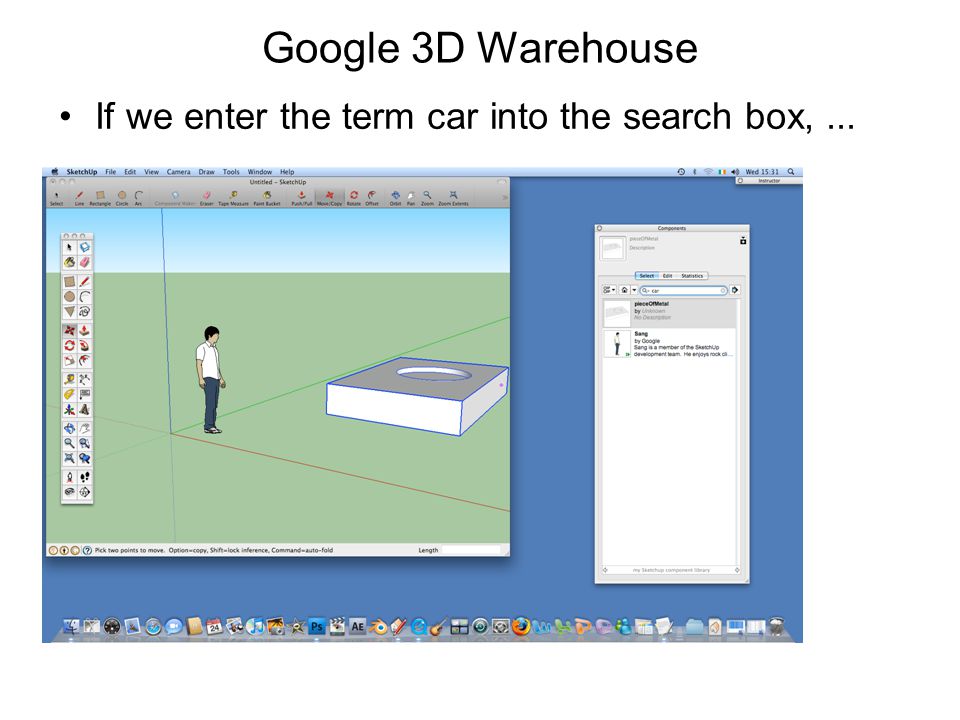
Task: Click the Section Plane tool in the palette
Action: point(85,491)
